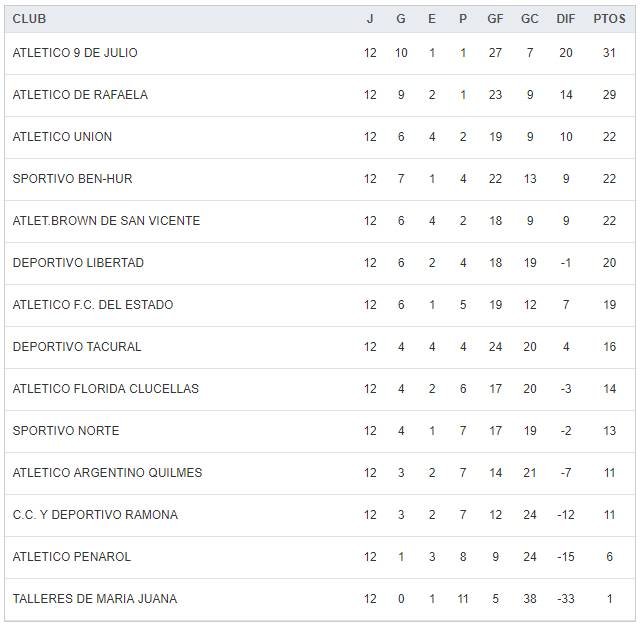640x626 pixels.
Task: Open the ATLETICO 9 DE JULIO club
Action: (x=75, y=53)
